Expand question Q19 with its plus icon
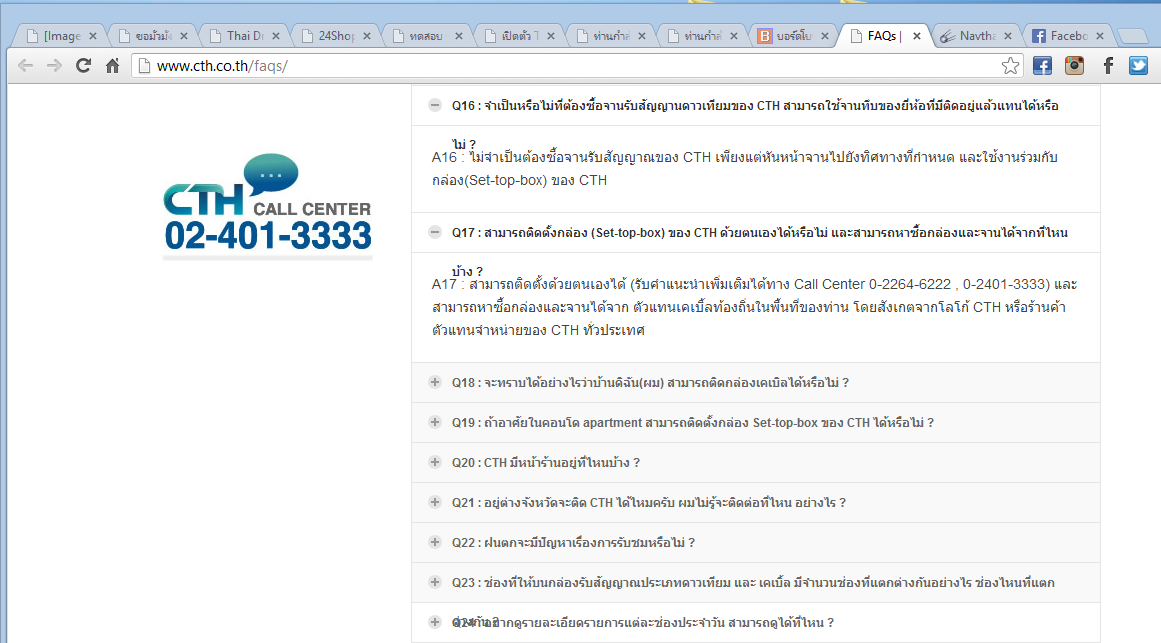This screenshot has width=1161, height=643. [x=435, y=422]
